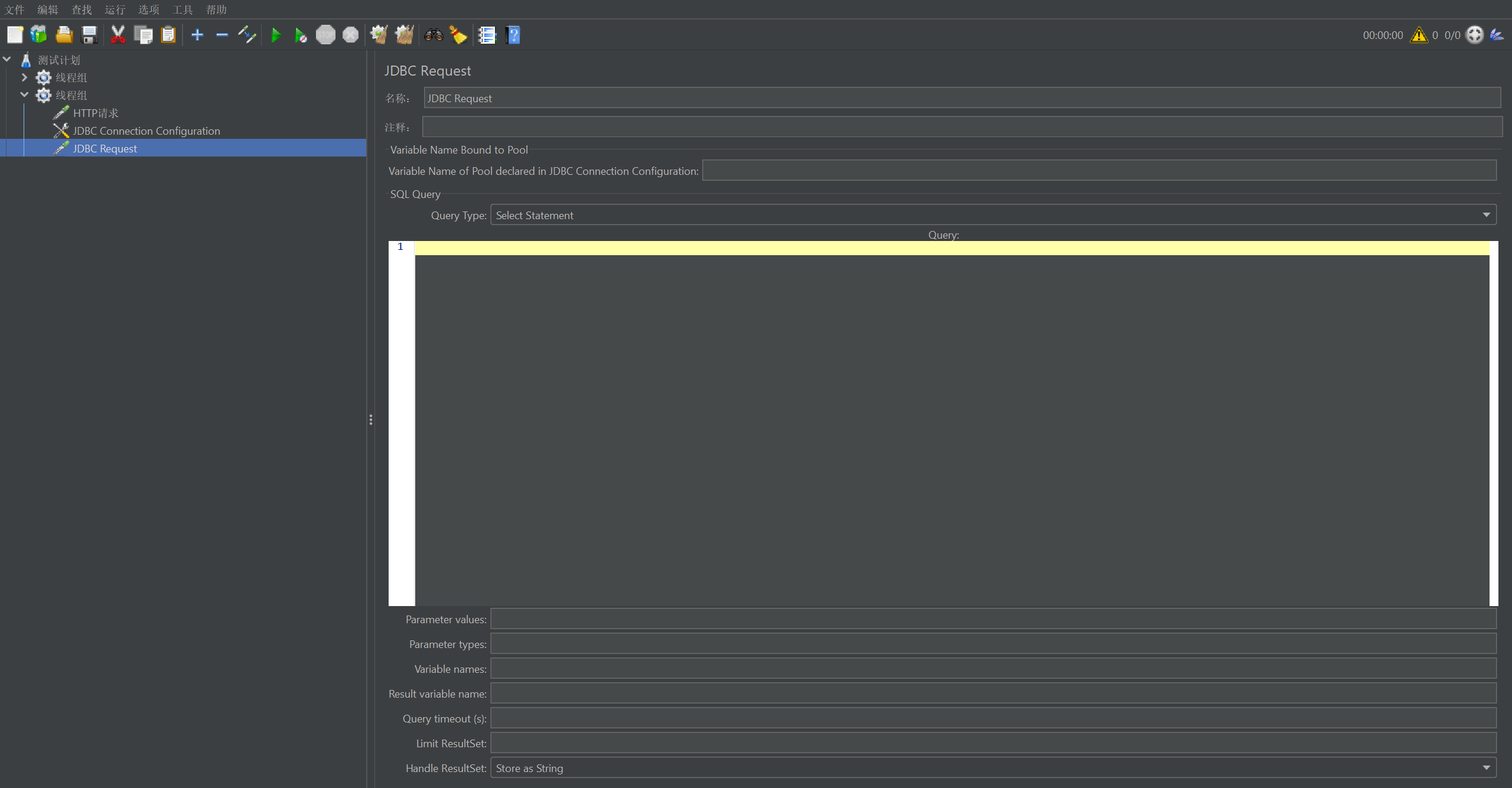Viewport: 1512px width, 788px height.
Task: Select JDBC Connection Configuration in tree
Action: click(x=146, y=131)
